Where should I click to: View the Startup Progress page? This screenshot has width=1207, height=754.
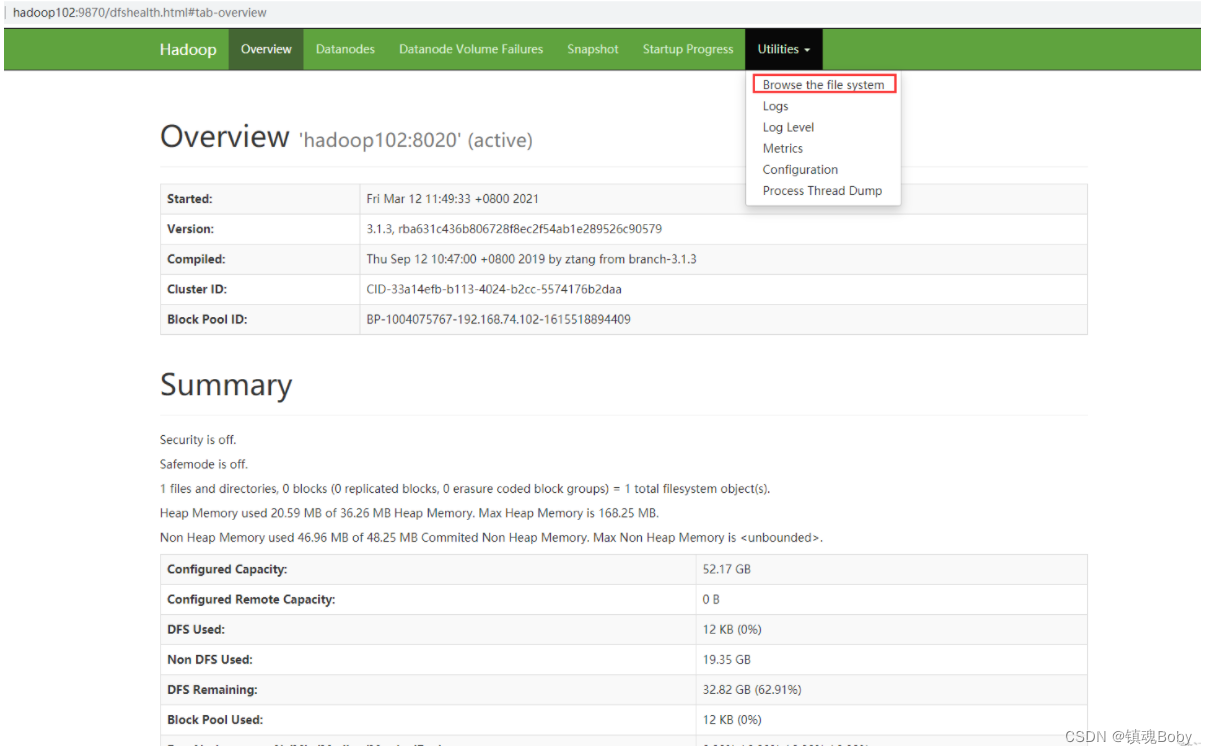pos(688,48)
